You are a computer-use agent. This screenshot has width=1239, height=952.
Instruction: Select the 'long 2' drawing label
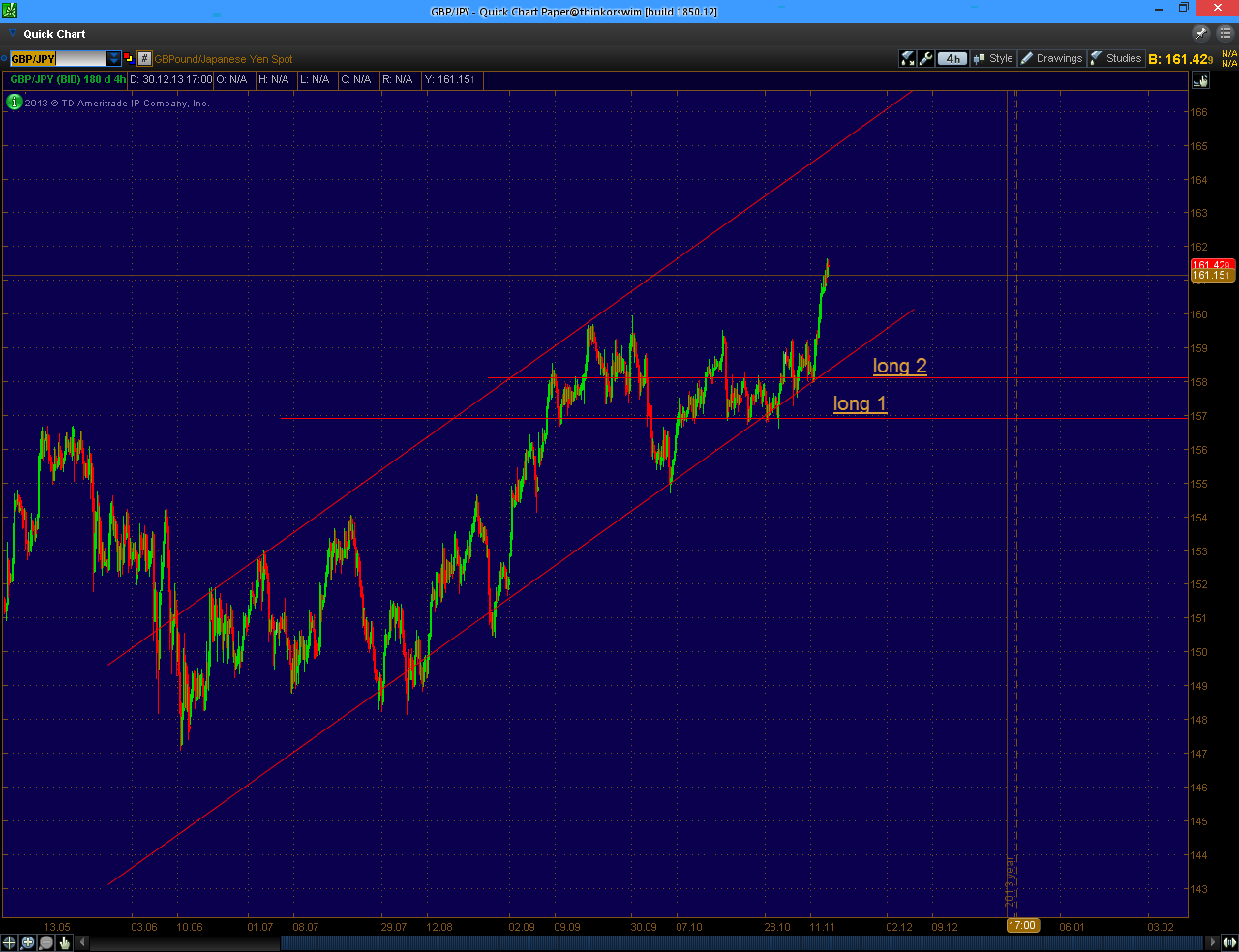click(899, 366)
